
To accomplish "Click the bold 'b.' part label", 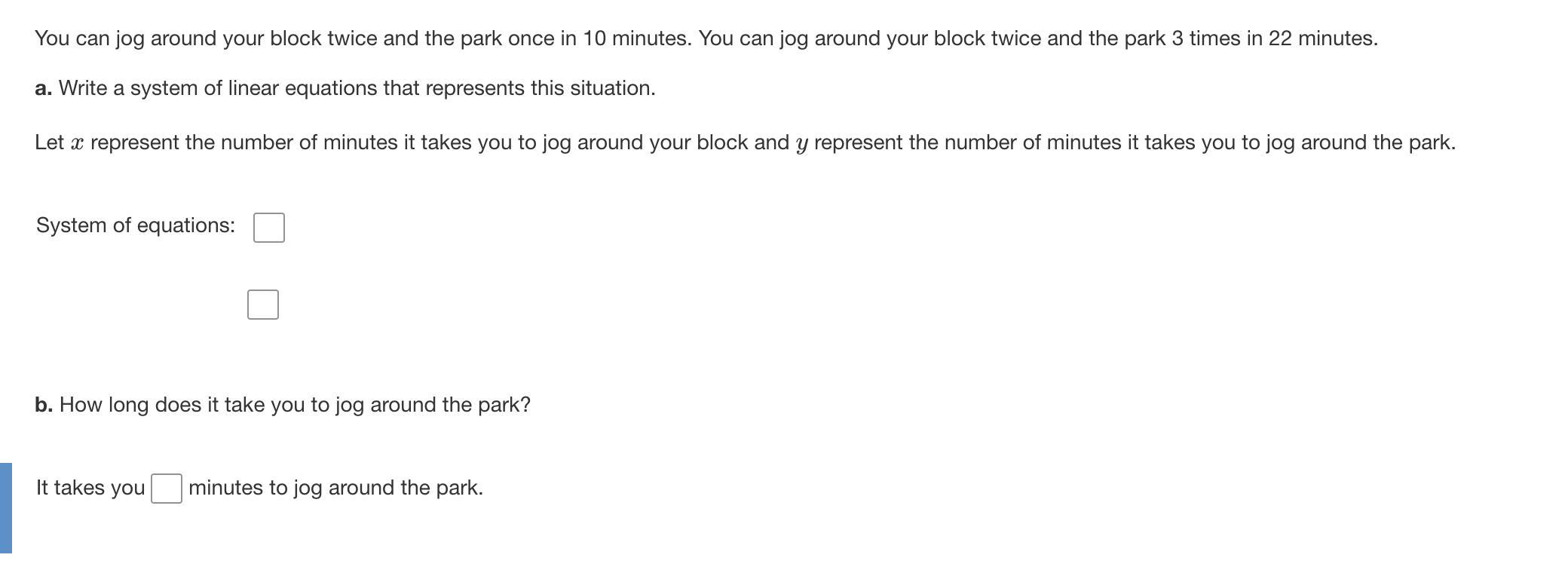I will (44, 405).
